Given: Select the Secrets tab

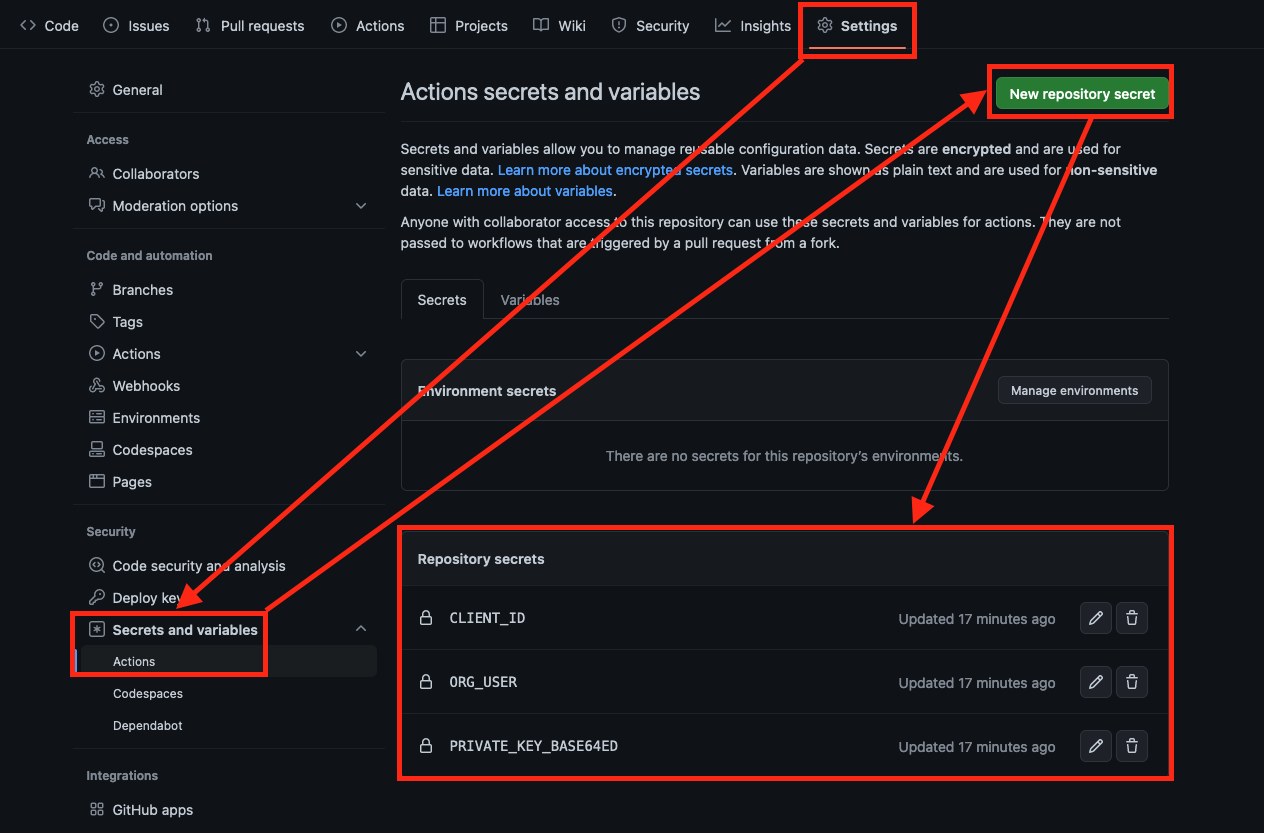Looking at the screenshot, I should point(442,300).
